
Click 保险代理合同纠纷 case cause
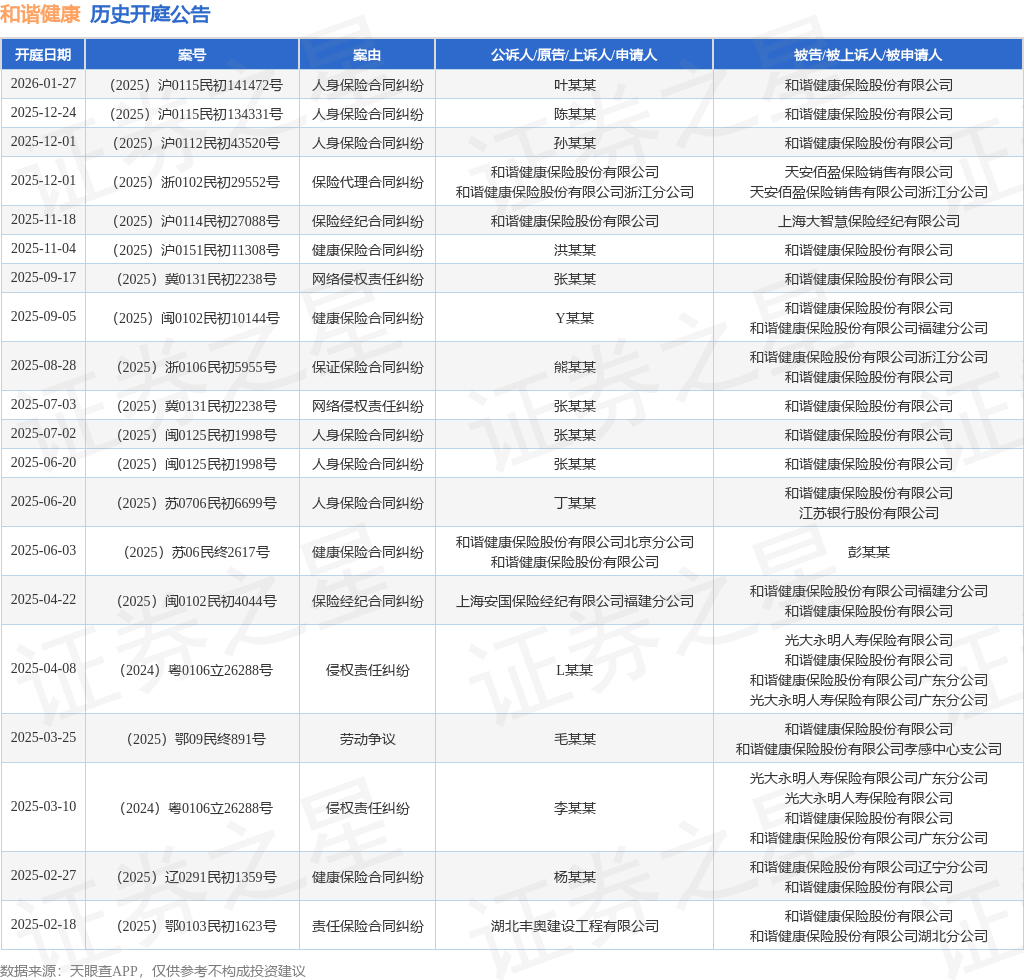(368, 182)
